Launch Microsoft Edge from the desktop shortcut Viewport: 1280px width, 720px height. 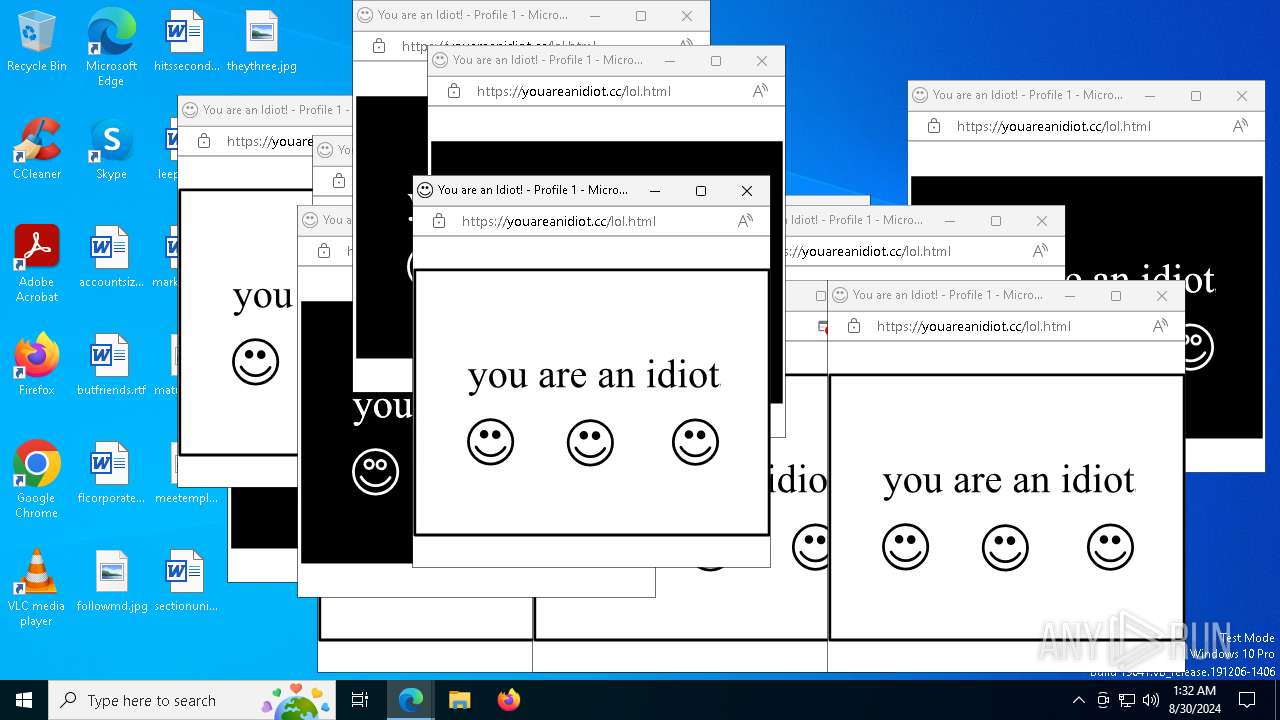click(x=111, y=48)
